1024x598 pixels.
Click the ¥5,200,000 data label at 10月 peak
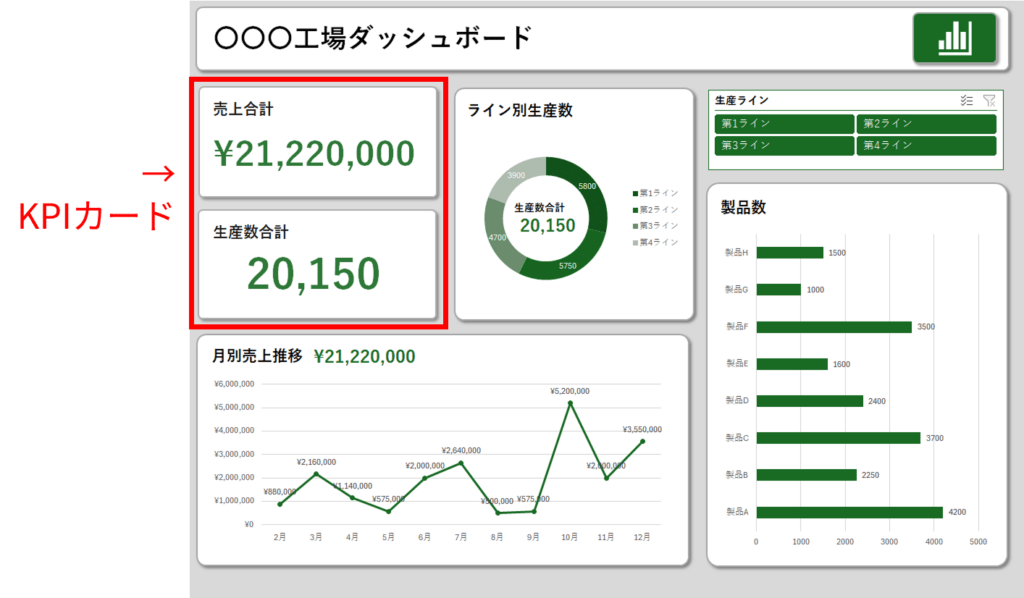569,391
